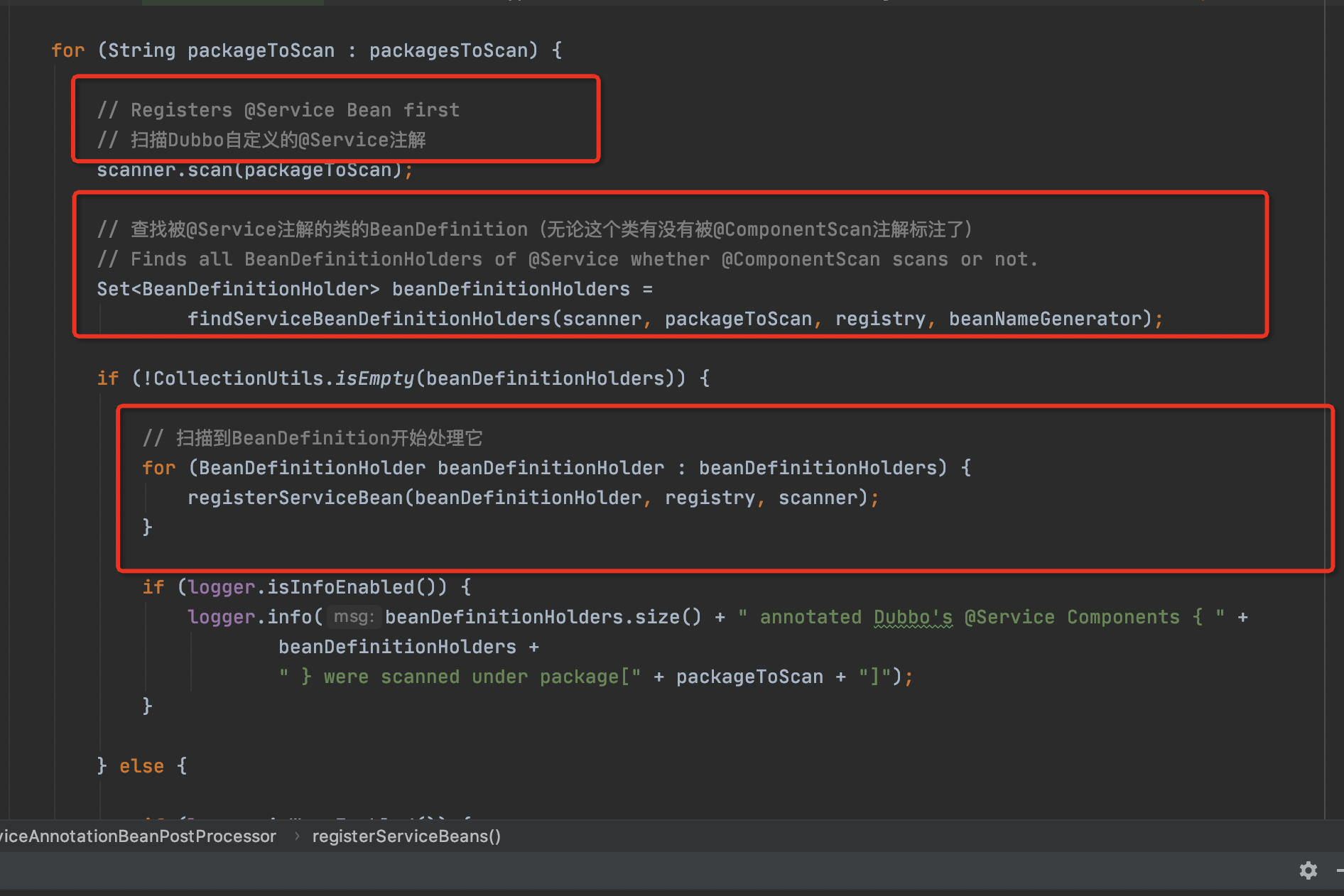Click the beanNameGenerator argument
Screen dimensions: 1344x896
(1045, 319)
